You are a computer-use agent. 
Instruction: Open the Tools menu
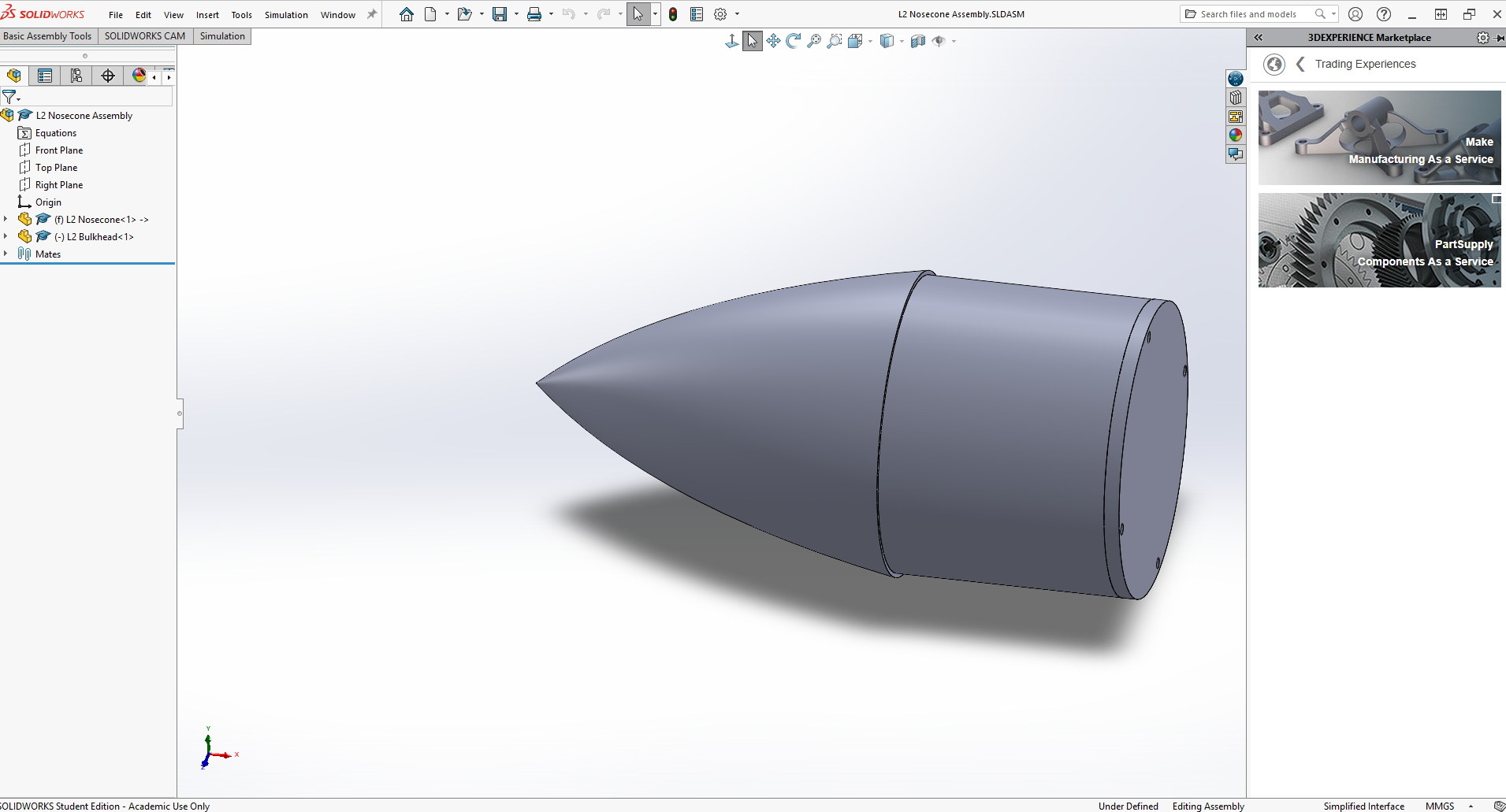[242, 15]
